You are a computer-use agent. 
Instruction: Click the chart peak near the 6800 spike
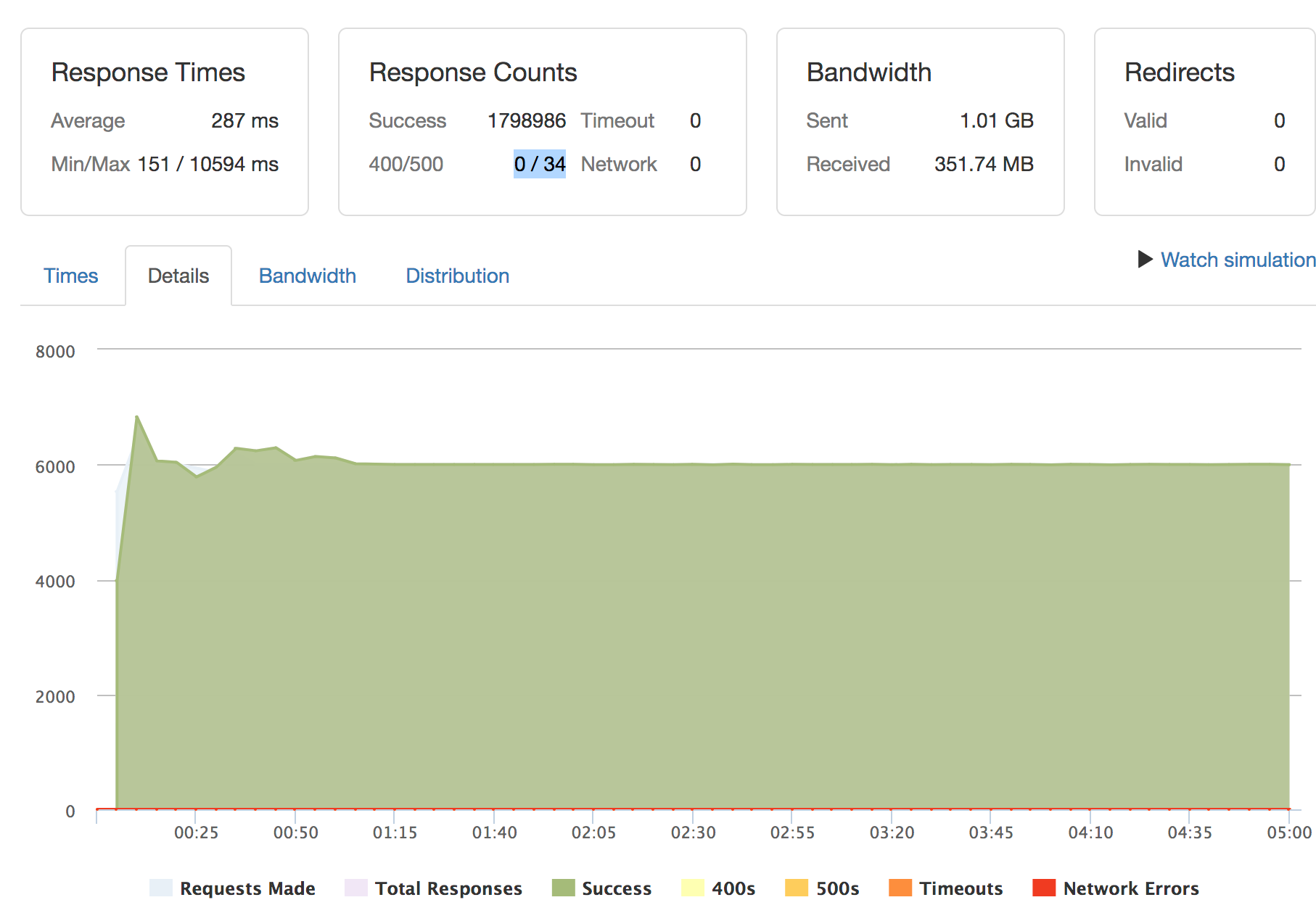click(136, 417)
